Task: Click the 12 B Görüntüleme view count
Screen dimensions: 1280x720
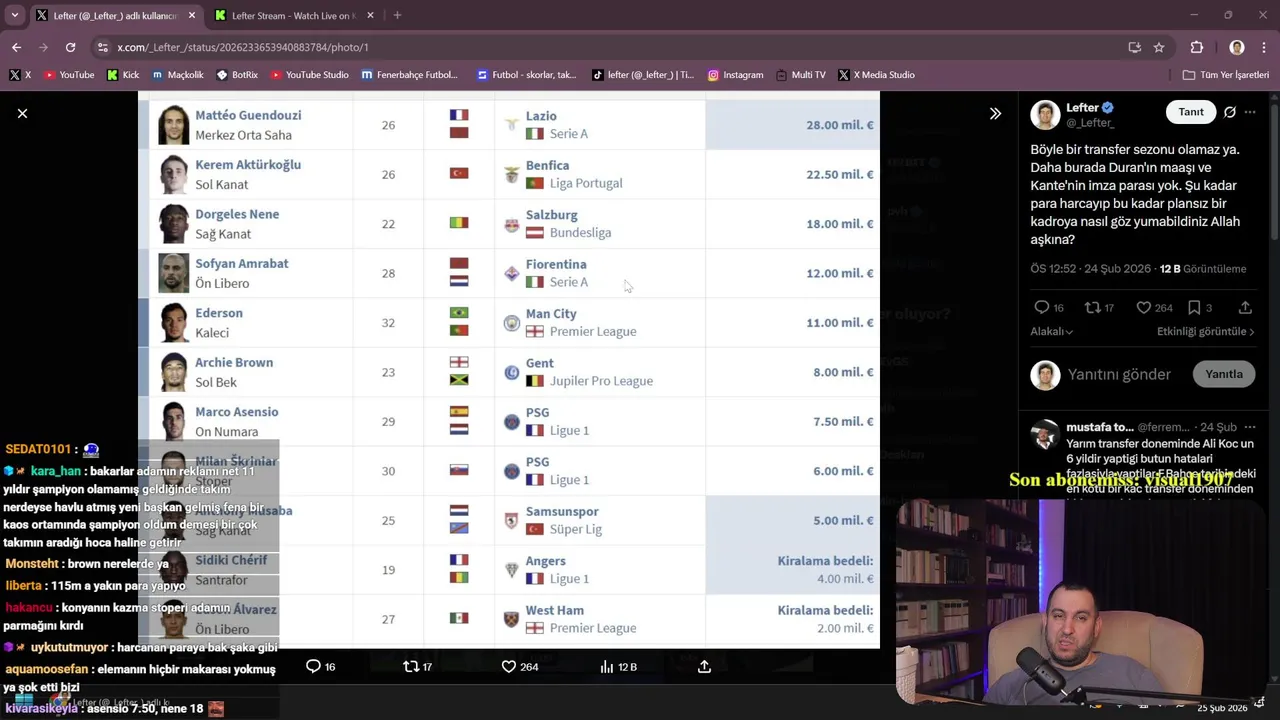Action: click(x=1202, y=269)
